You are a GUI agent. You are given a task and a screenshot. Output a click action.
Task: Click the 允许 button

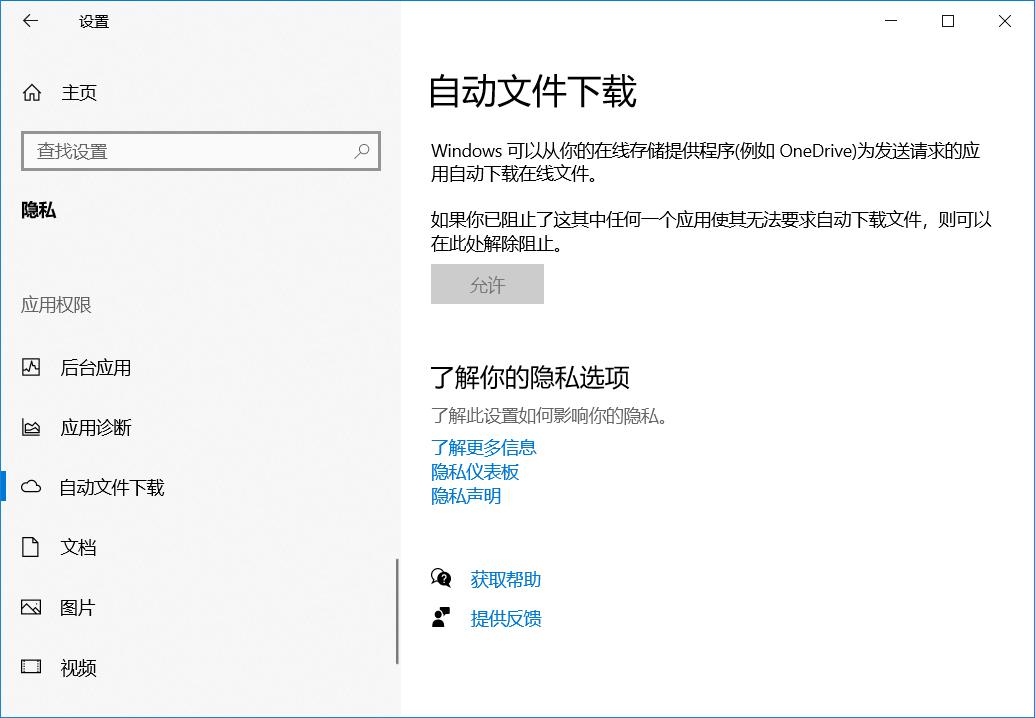click(487, 284)
